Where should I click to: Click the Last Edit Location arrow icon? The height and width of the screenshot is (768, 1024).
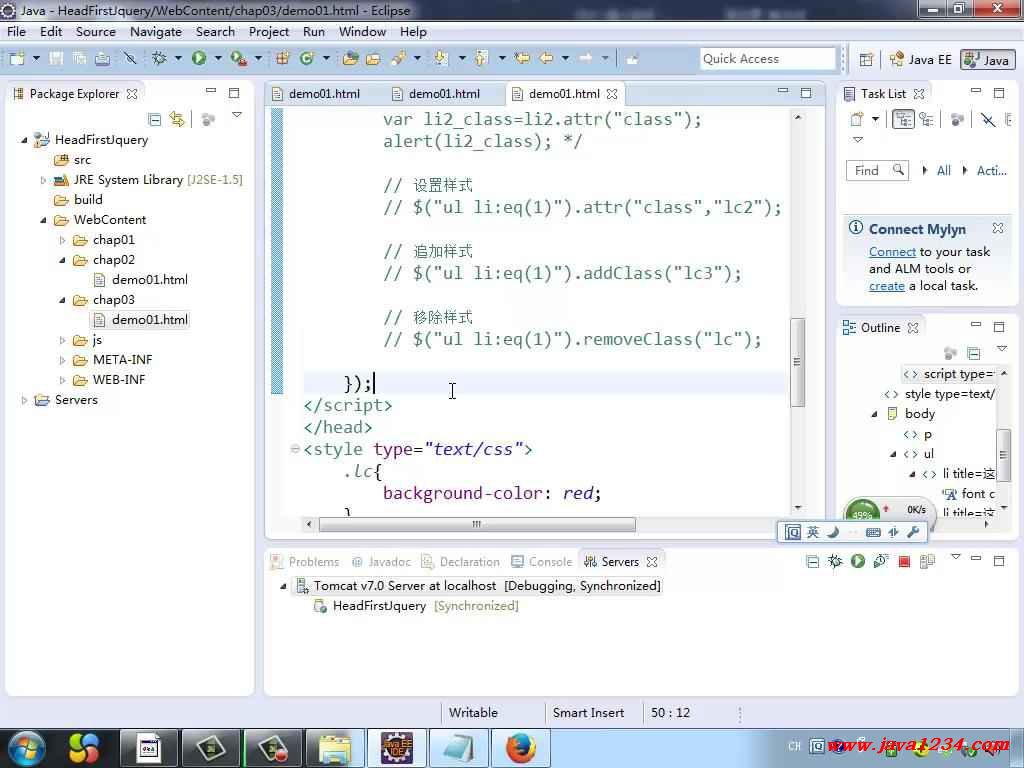click(x=522, y=59)
